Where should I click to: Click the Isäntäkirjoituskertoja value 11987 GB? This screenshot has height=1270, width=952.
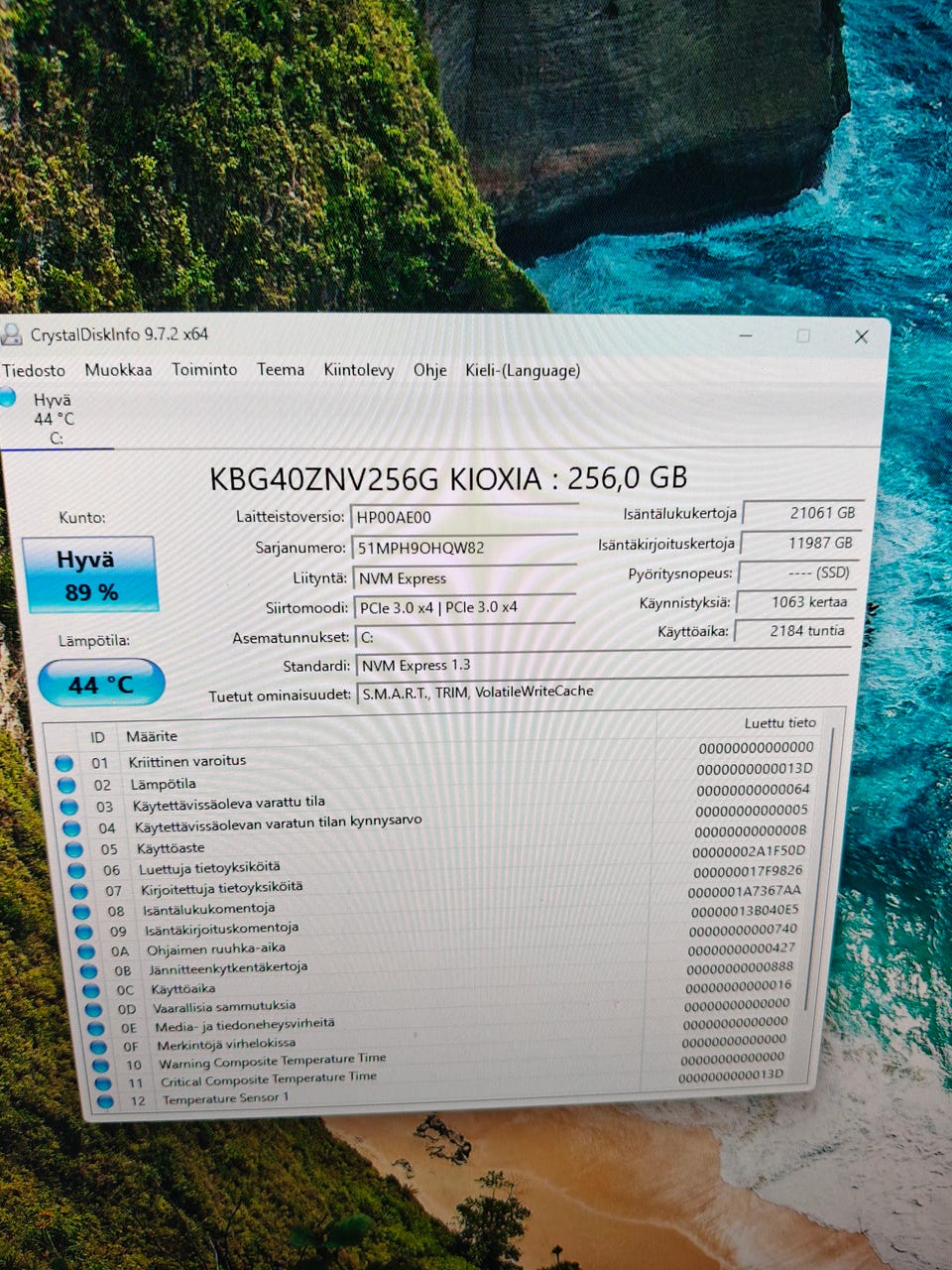(x=800, y=543)
